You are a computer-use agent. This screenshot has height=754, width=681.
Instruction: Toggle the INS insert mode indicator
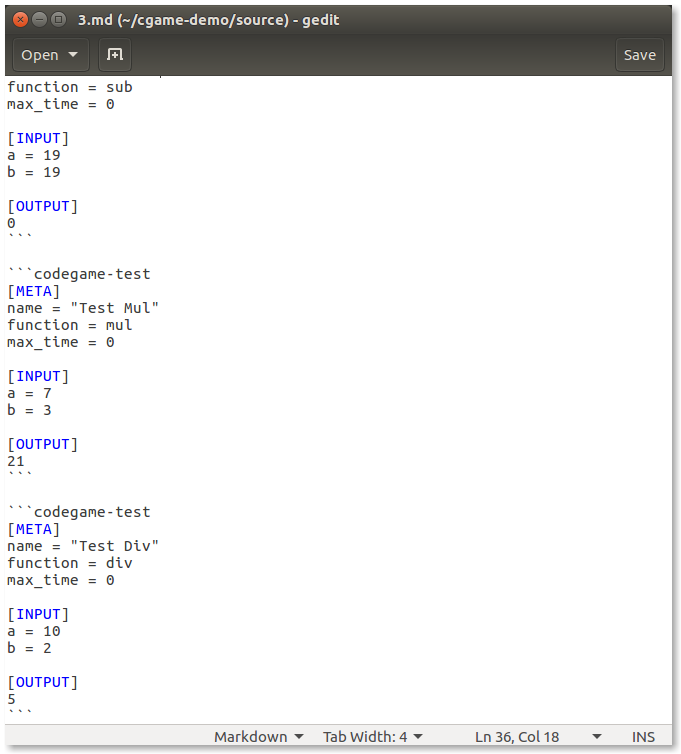[643, 737]
